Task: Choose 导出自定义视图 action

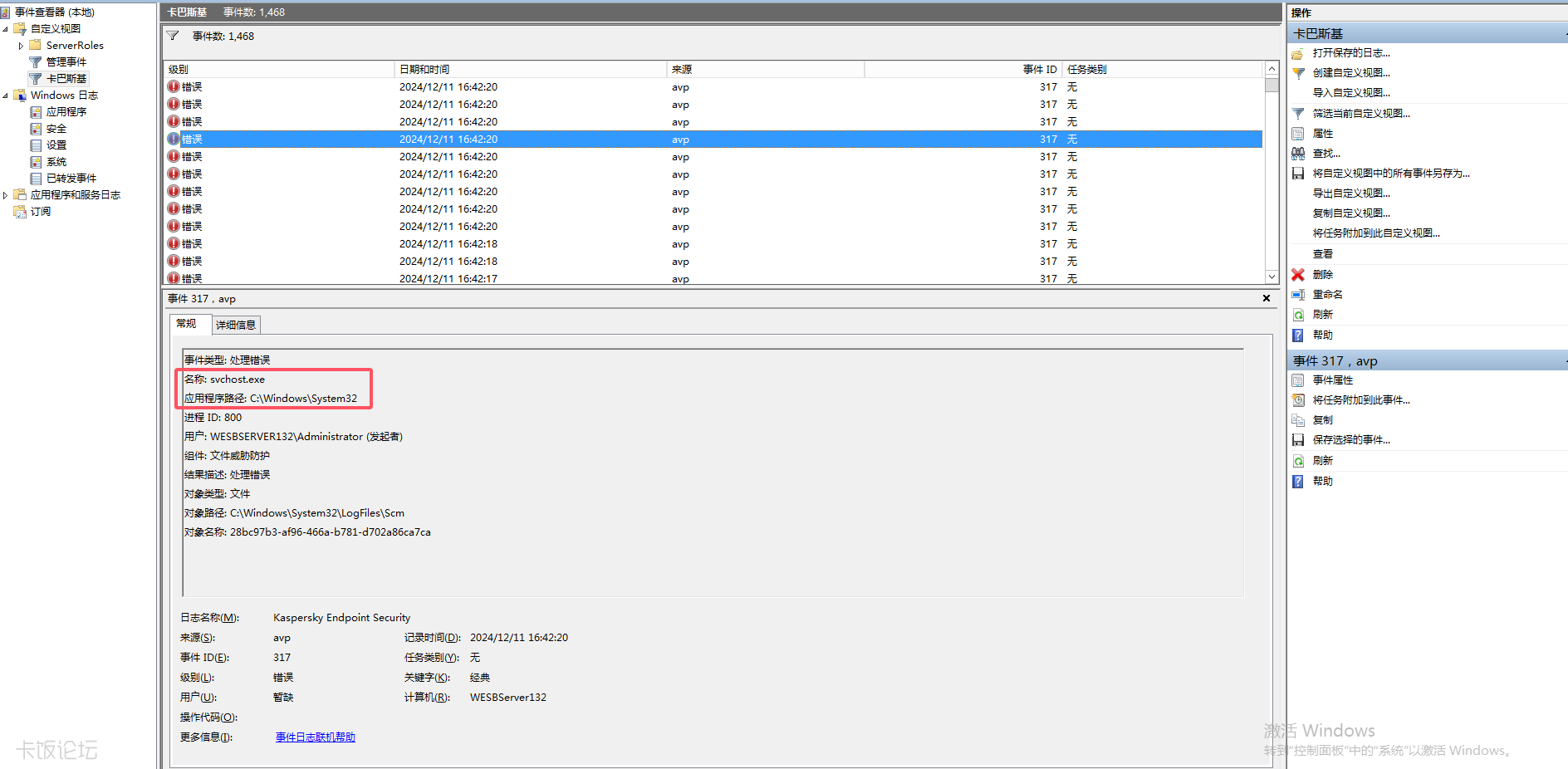Action: 1351,193
